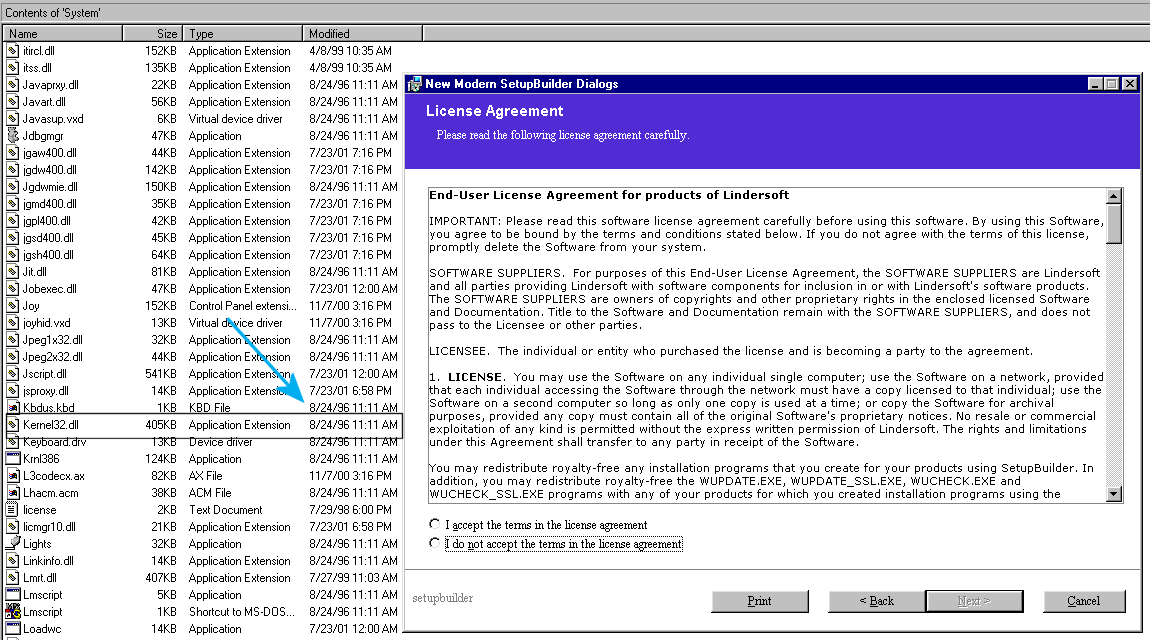Select the Lmrt.dll file name
1150x640 pixels.
pyautogui.click(x=40, y=578)
